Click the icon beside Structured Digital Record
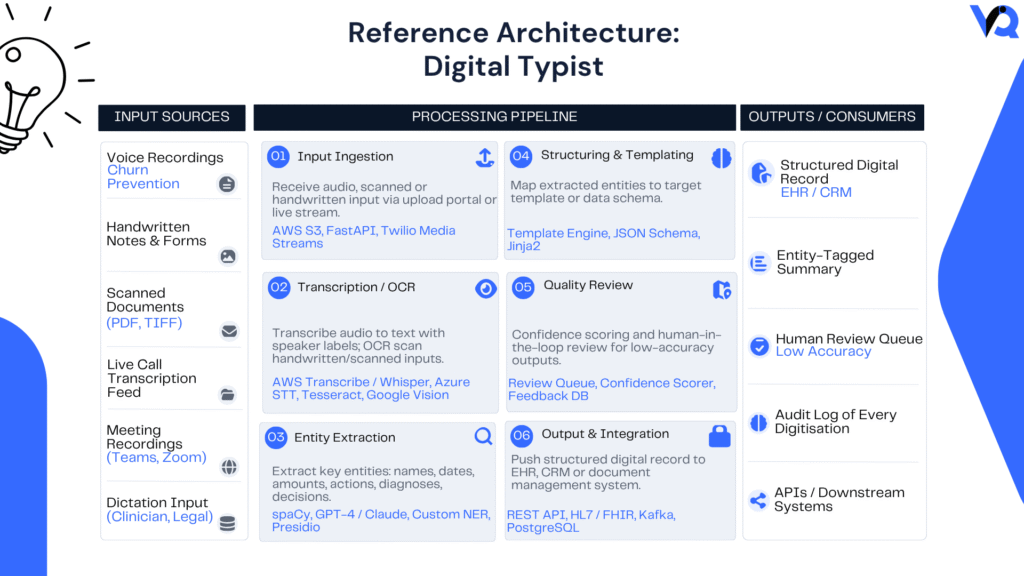The image size is (1024, 576). 761,174
